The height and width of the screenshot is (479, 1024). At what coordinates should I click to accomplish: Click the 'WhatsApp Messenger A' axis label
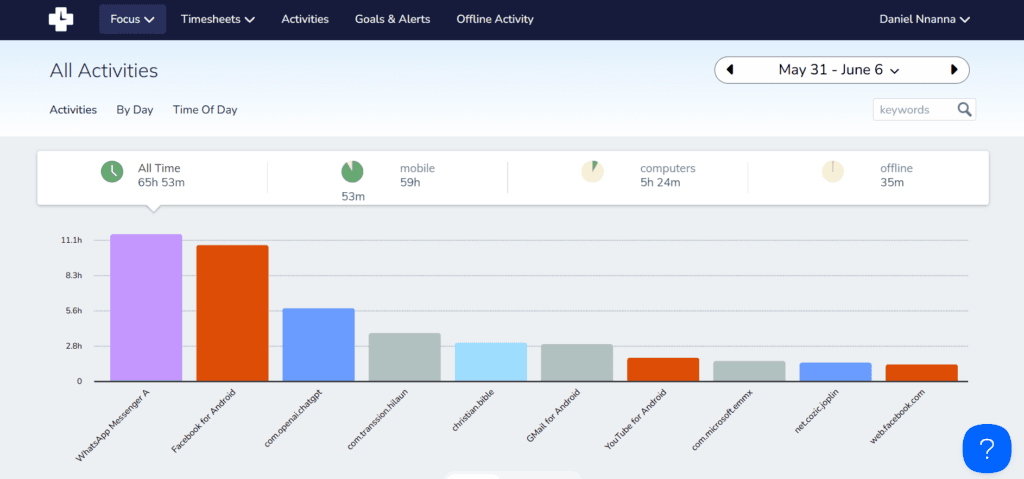[113, 426]
